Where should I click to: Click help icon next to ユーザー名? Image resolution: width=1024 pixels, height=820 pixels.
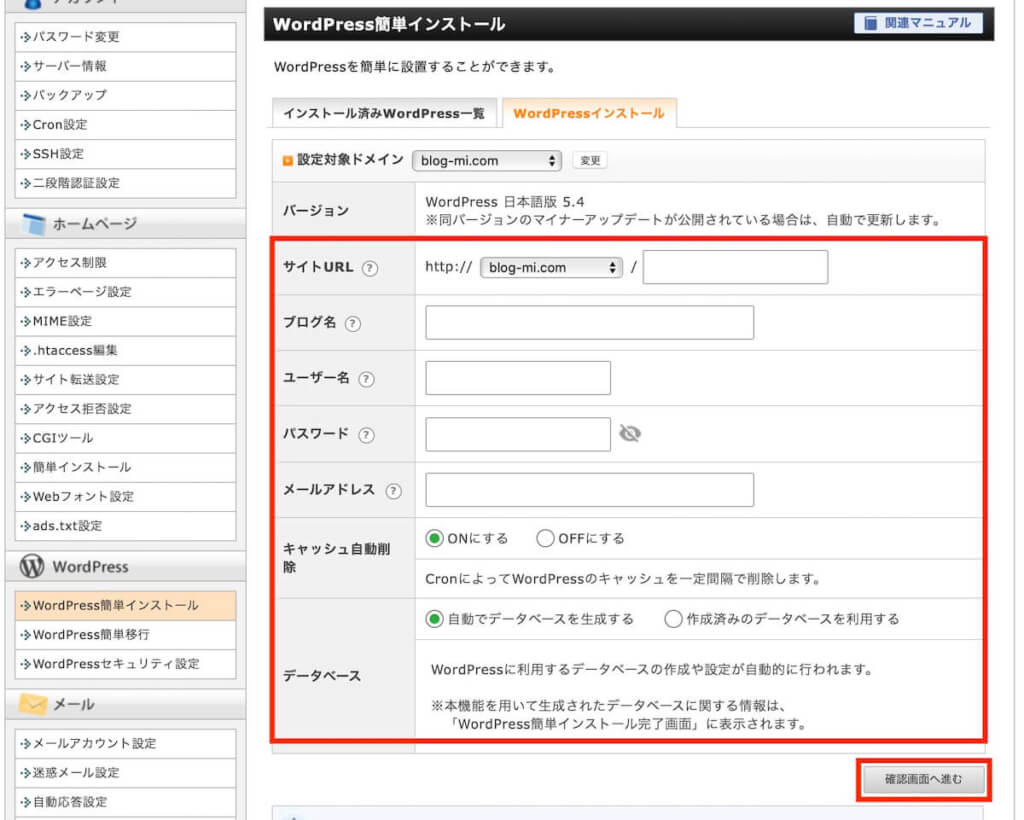367,379
